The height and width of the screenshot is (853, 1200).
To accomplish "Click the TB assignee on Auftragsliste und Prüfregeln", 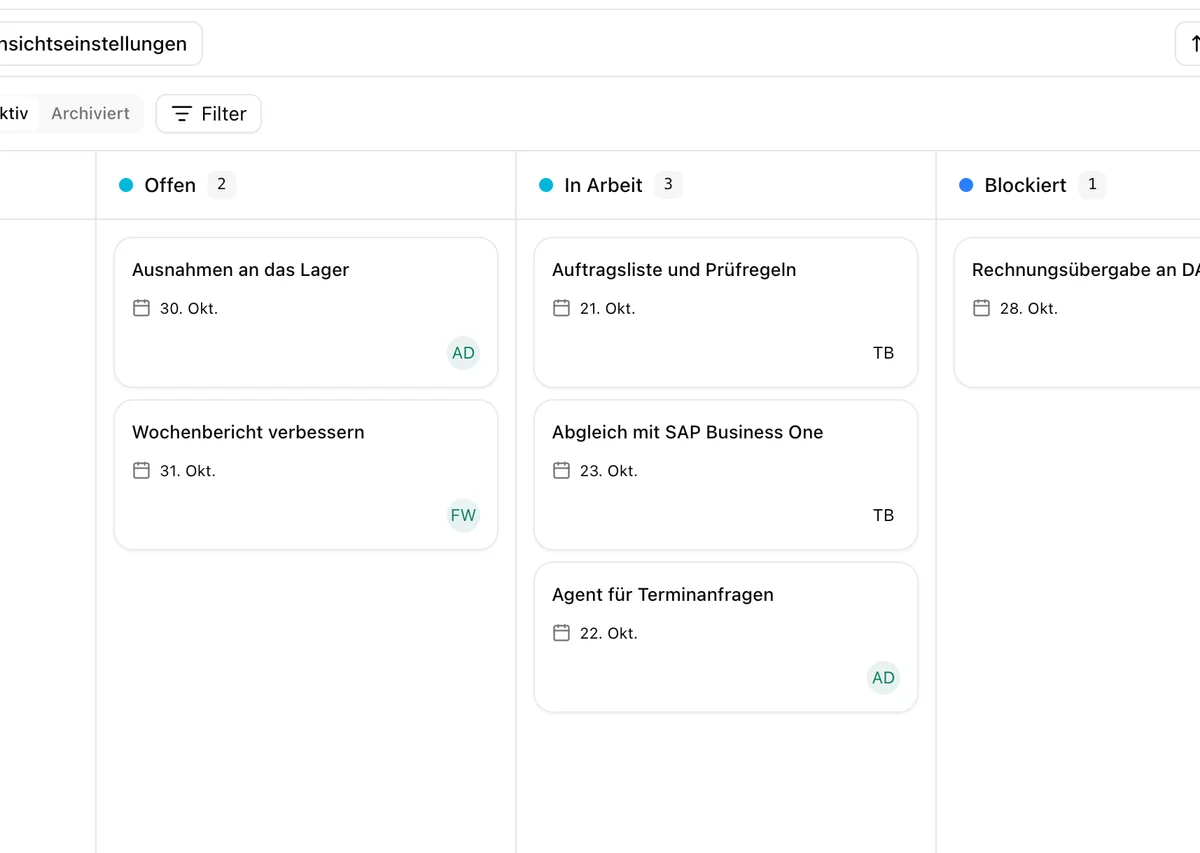I will tap(883, 353).
